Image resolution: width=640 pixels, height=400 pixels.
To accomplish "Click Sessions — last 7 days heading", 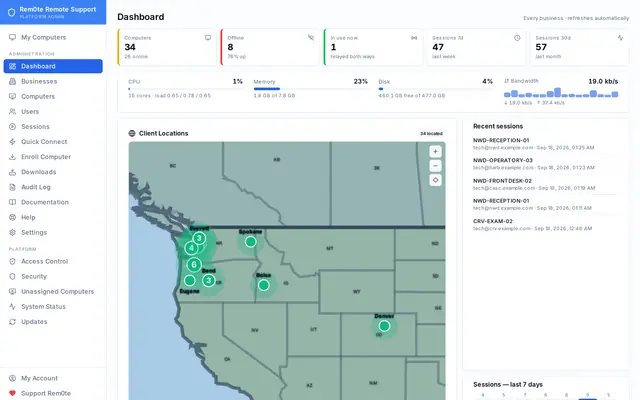I will (x=508, y=384).
